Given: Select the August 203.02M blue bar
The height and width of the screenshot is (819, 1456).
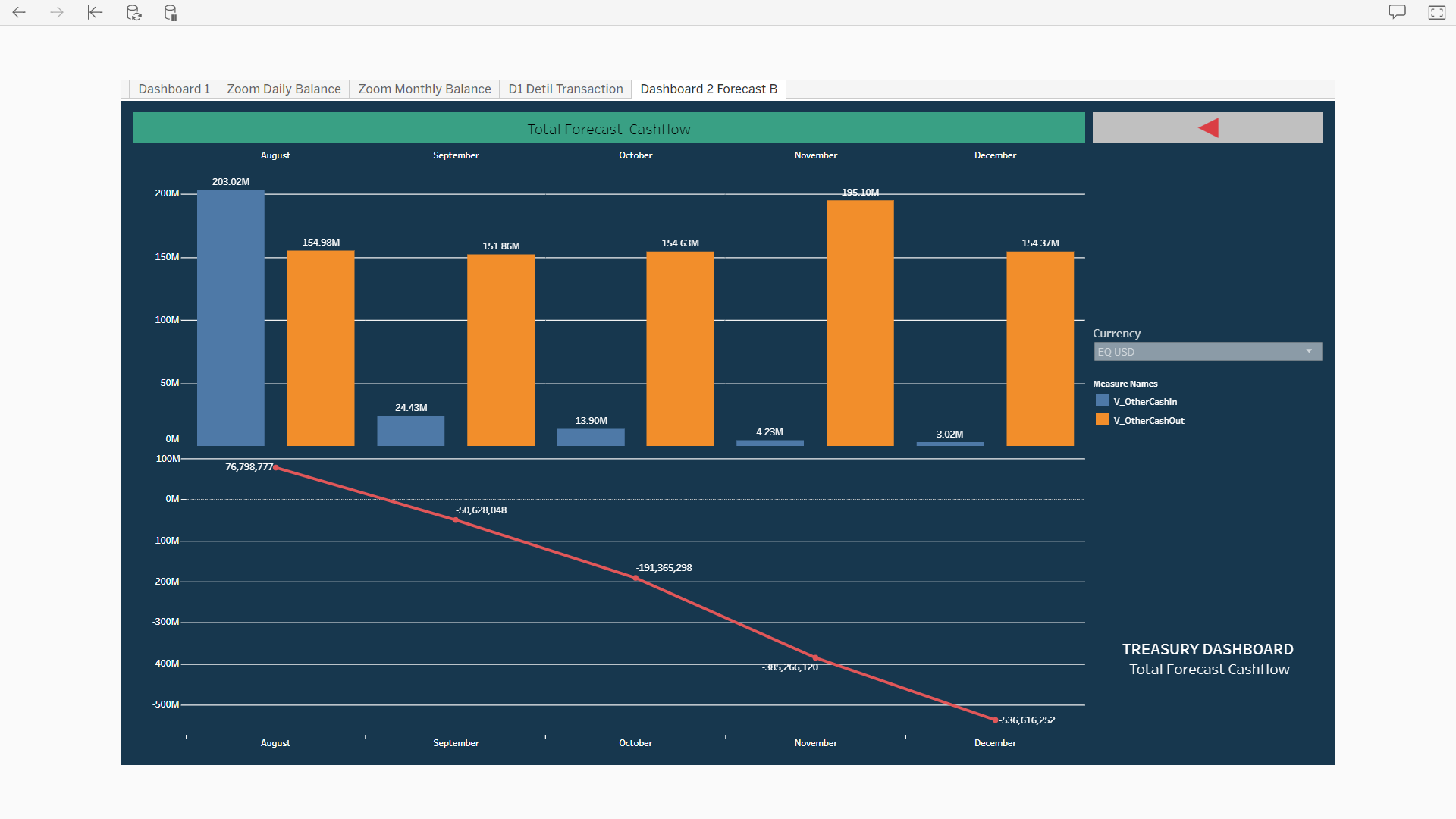Looking at the screenshot, I should coord(231,318).
